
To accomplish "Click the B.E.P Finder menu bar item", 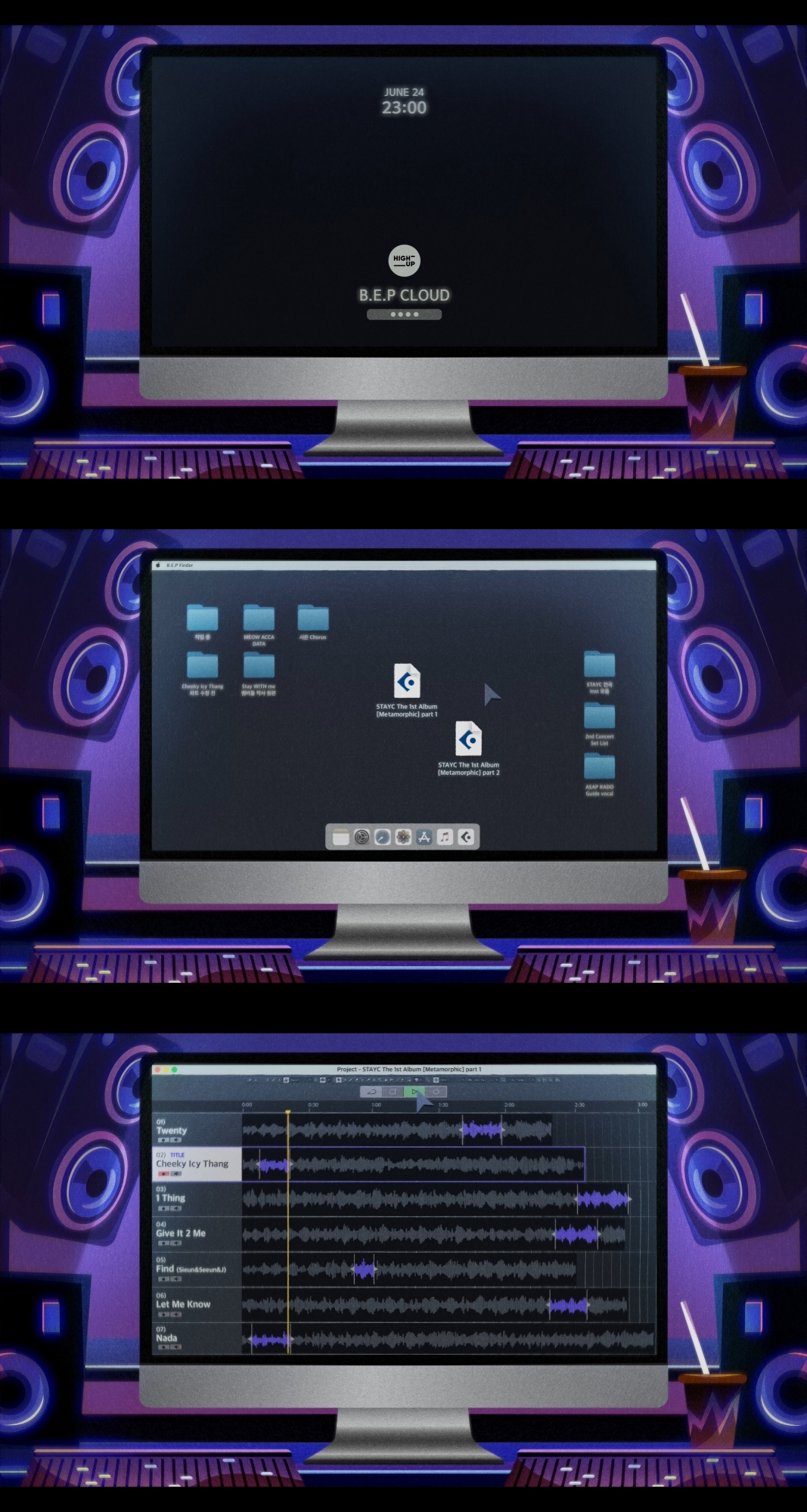I will click(180, 565).
